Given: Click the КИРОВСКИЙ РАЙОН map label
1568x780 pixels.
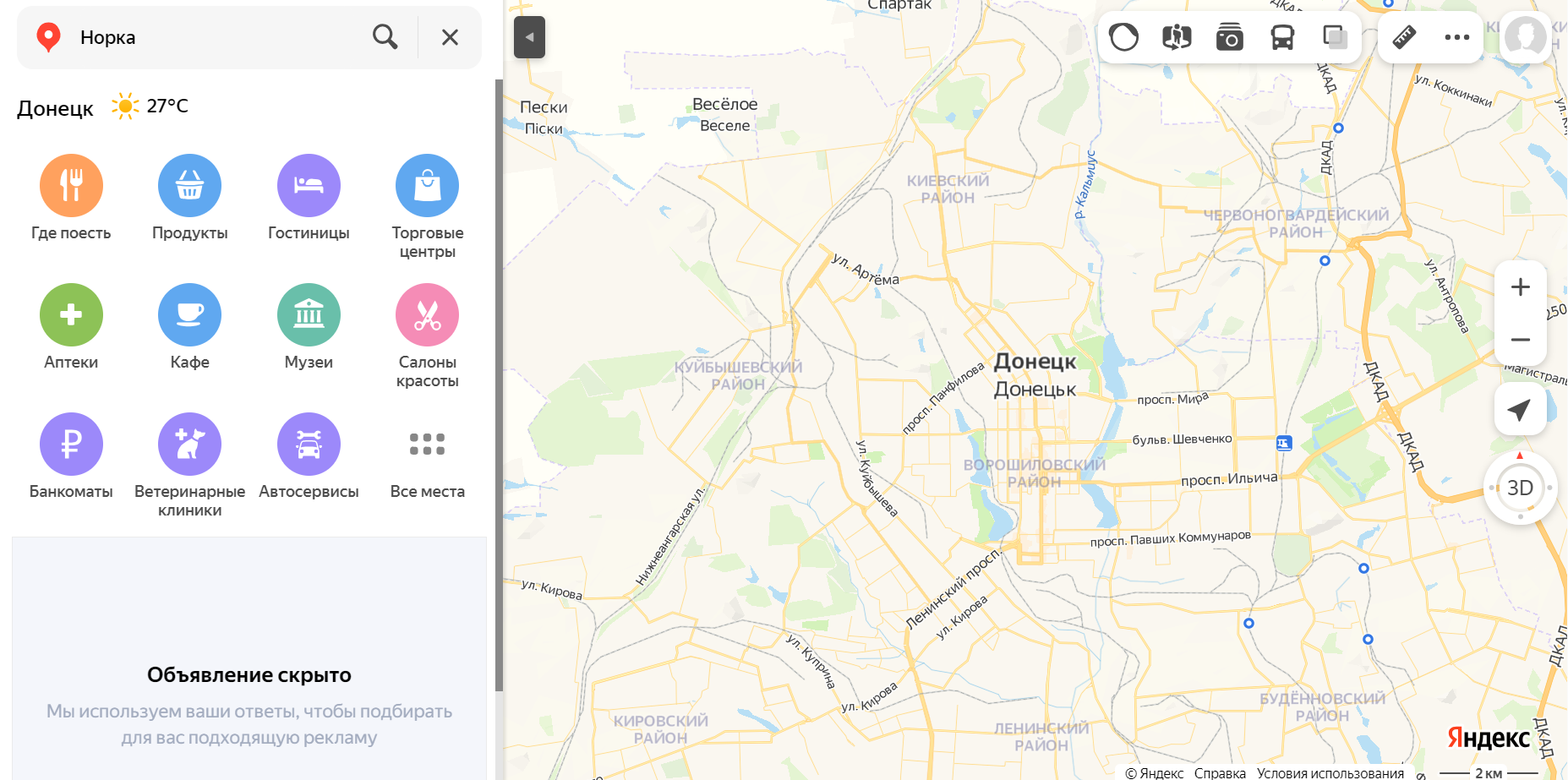Looking at the screenshot, I should click(660, 729).
